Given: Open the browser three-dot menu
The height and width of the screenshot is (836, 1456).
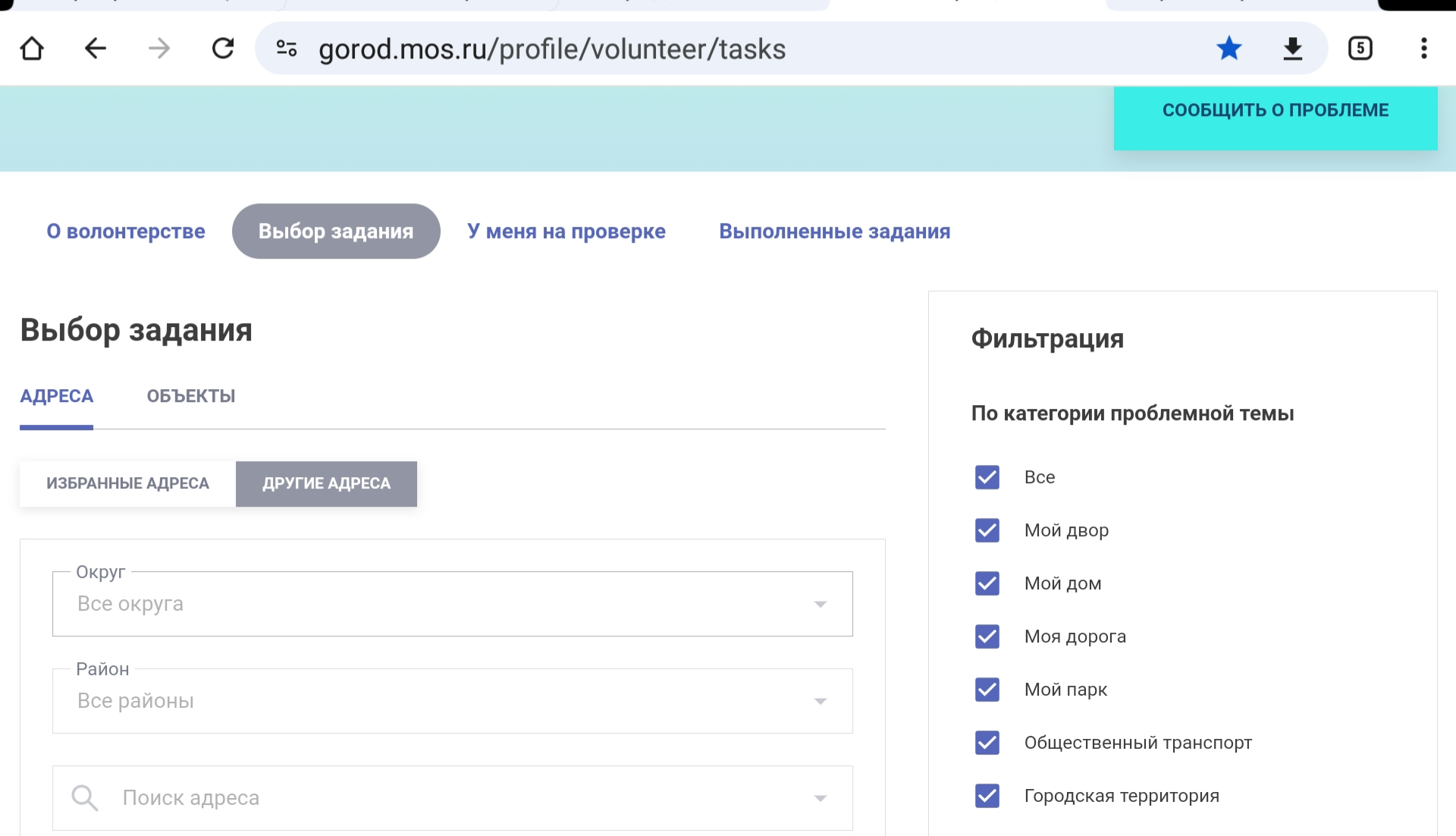Looking at the screenshot, I should (x=1424, y=49).
